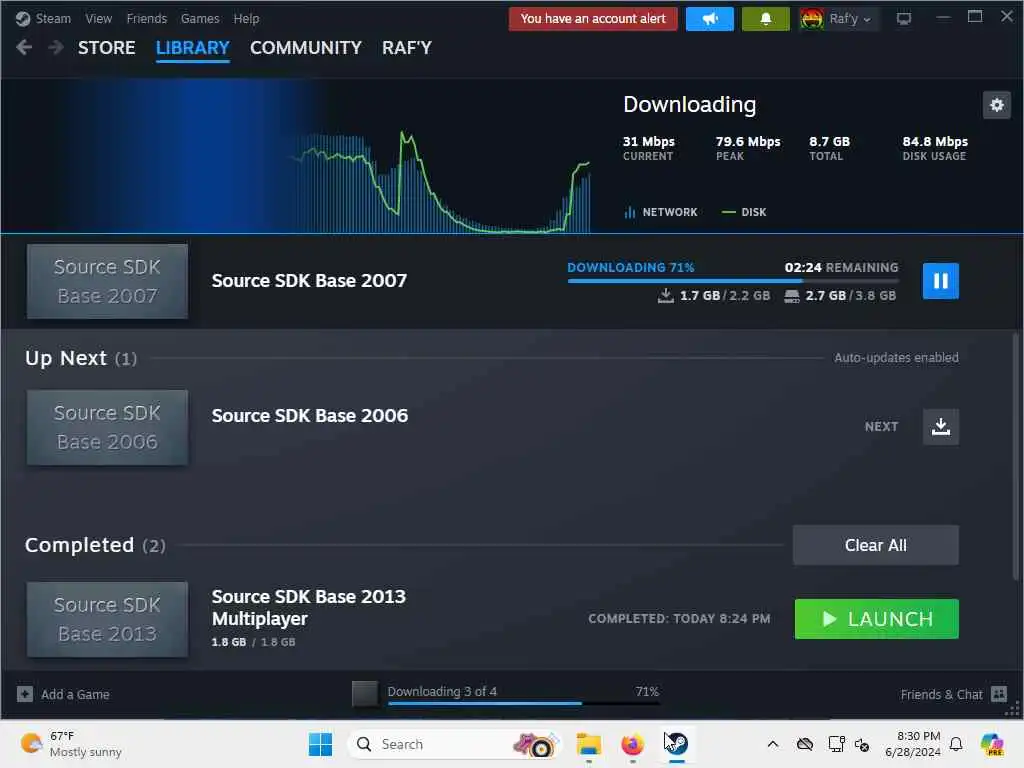Go forward with the right arrow

56,47
